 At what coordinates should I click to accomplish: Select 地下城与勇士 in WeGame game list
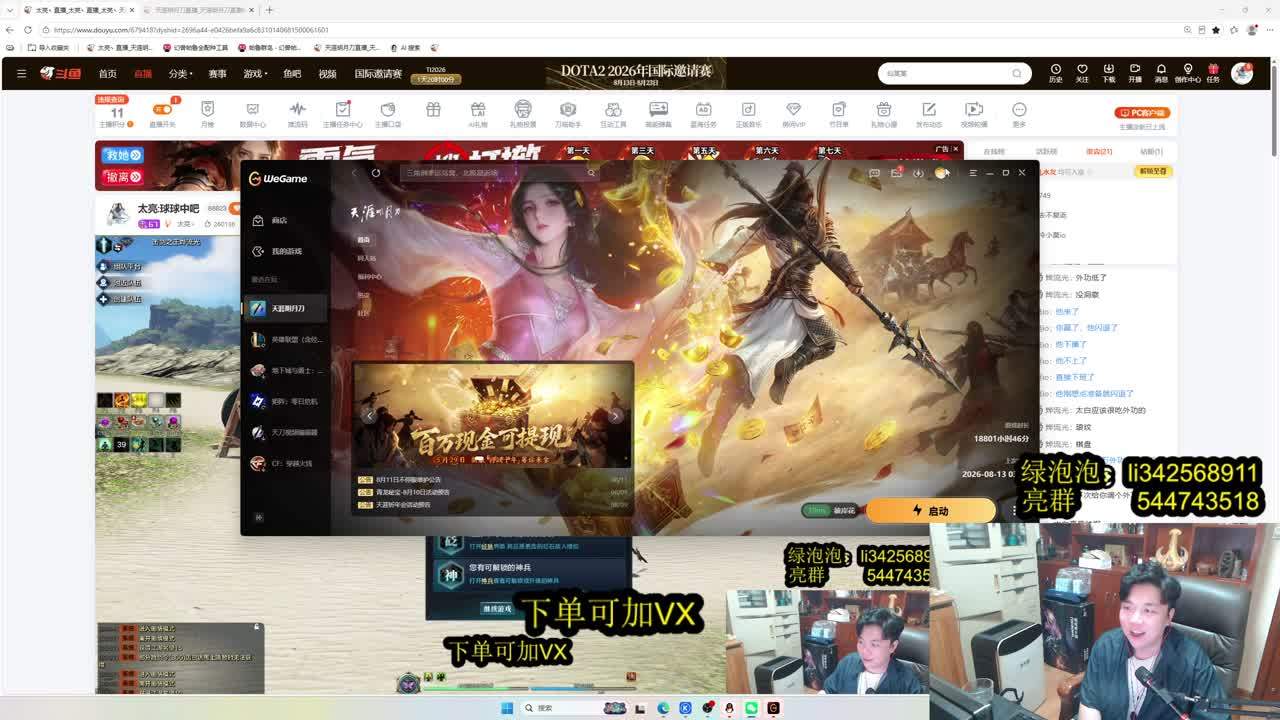click(286, 371)
